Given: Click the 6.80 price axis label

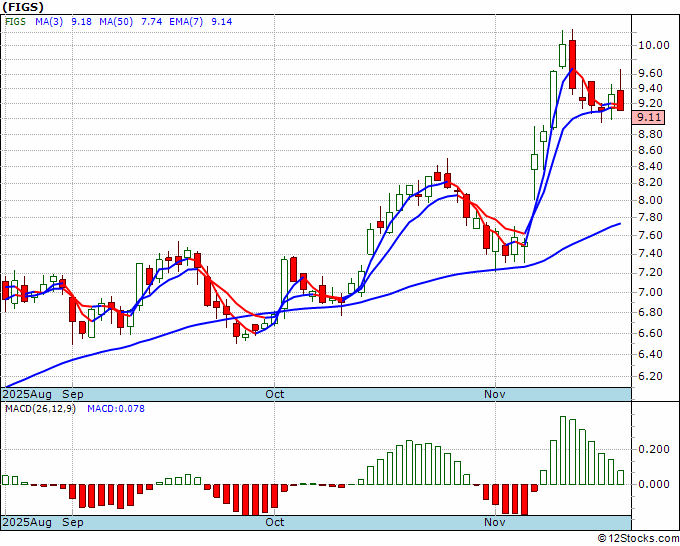Looking at the screenshot, I should click(651, 312).
